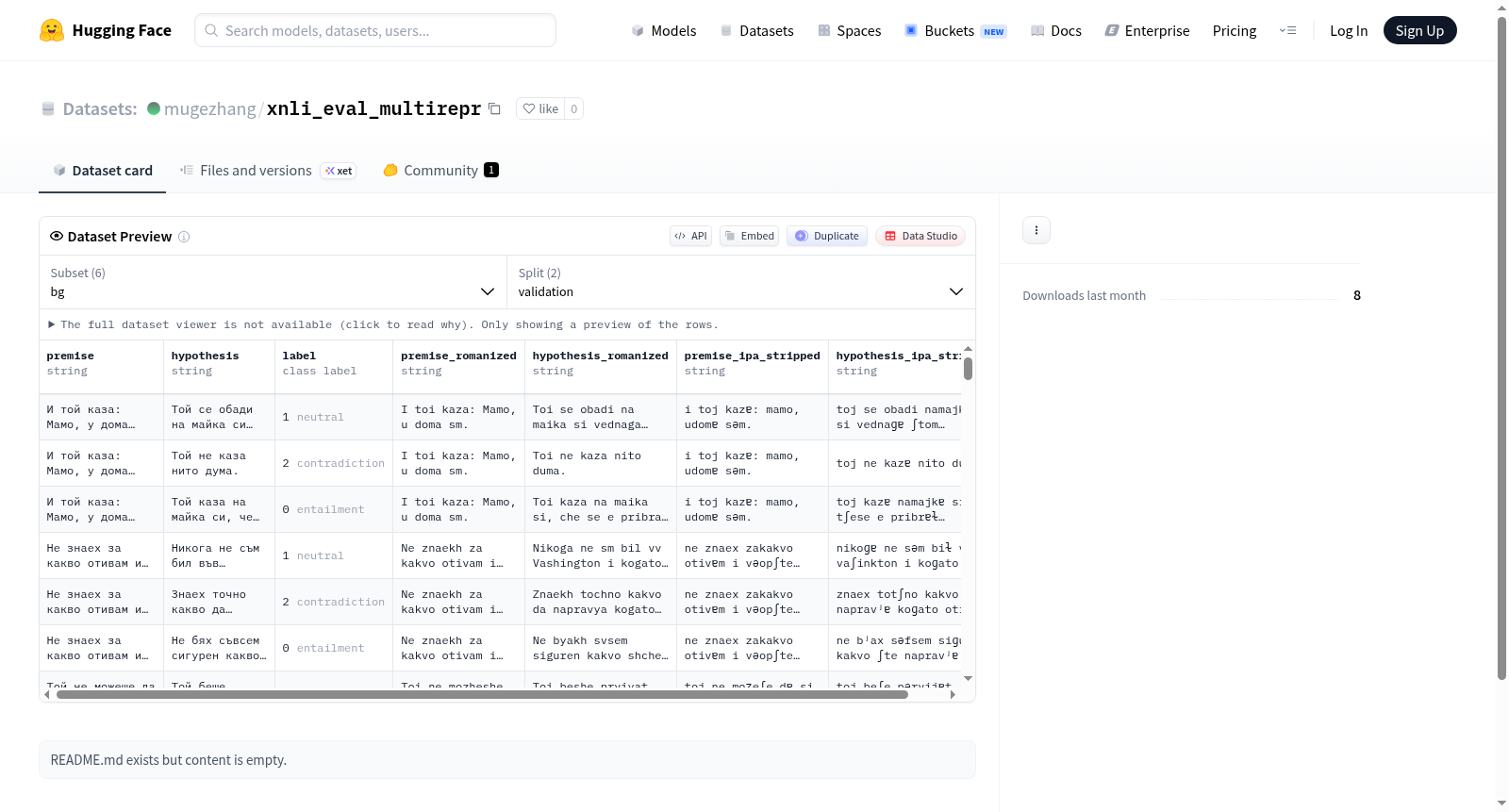The image size is (1509, 812).
Task: Open the Split selector showing validation
Action: coord(740,282)
